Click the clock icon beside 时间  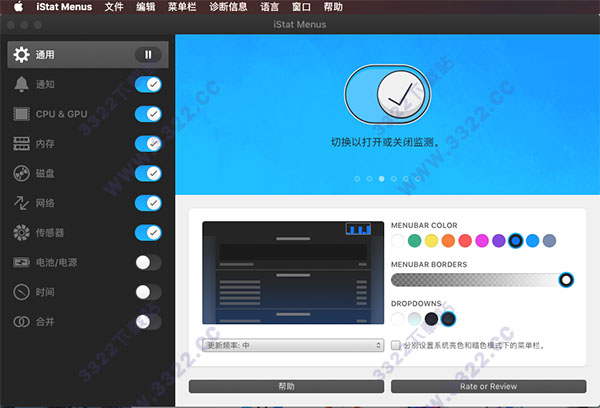(21, 292)
